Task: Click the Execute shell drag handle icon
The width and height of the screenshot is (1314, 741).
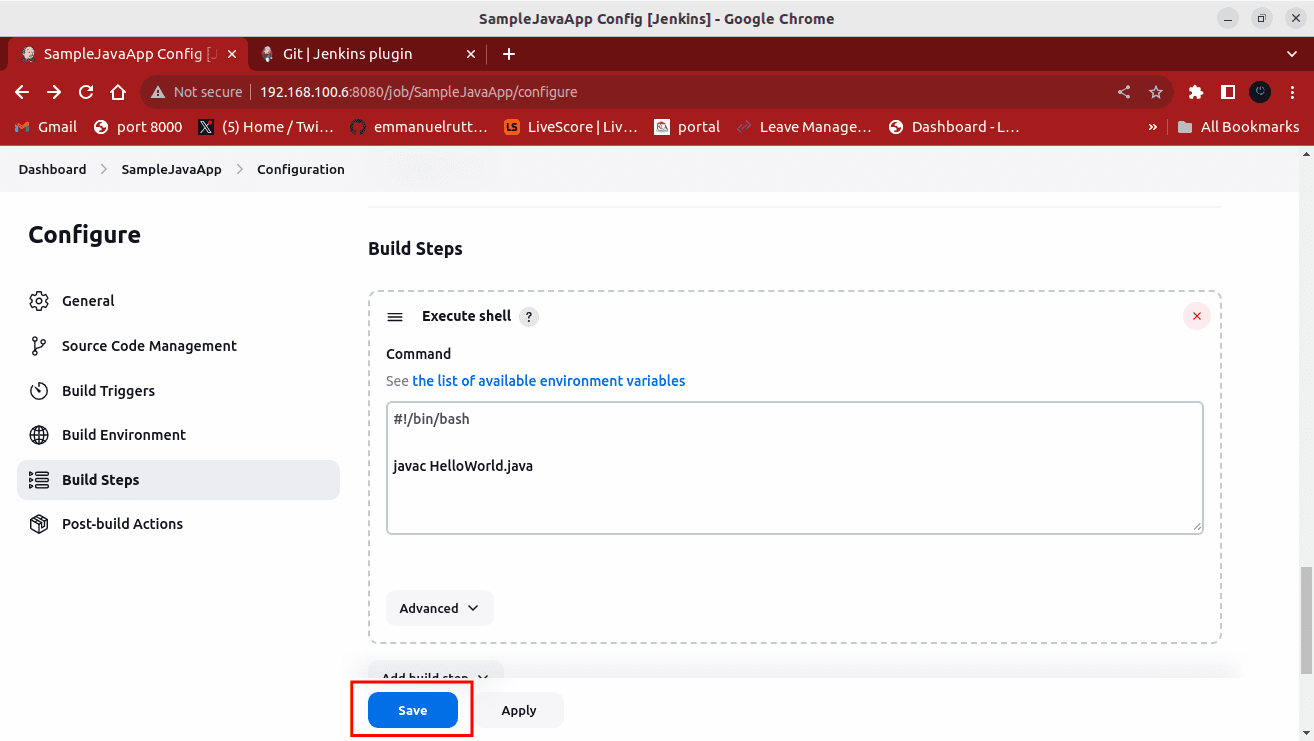Action: (x=395, y=316)
